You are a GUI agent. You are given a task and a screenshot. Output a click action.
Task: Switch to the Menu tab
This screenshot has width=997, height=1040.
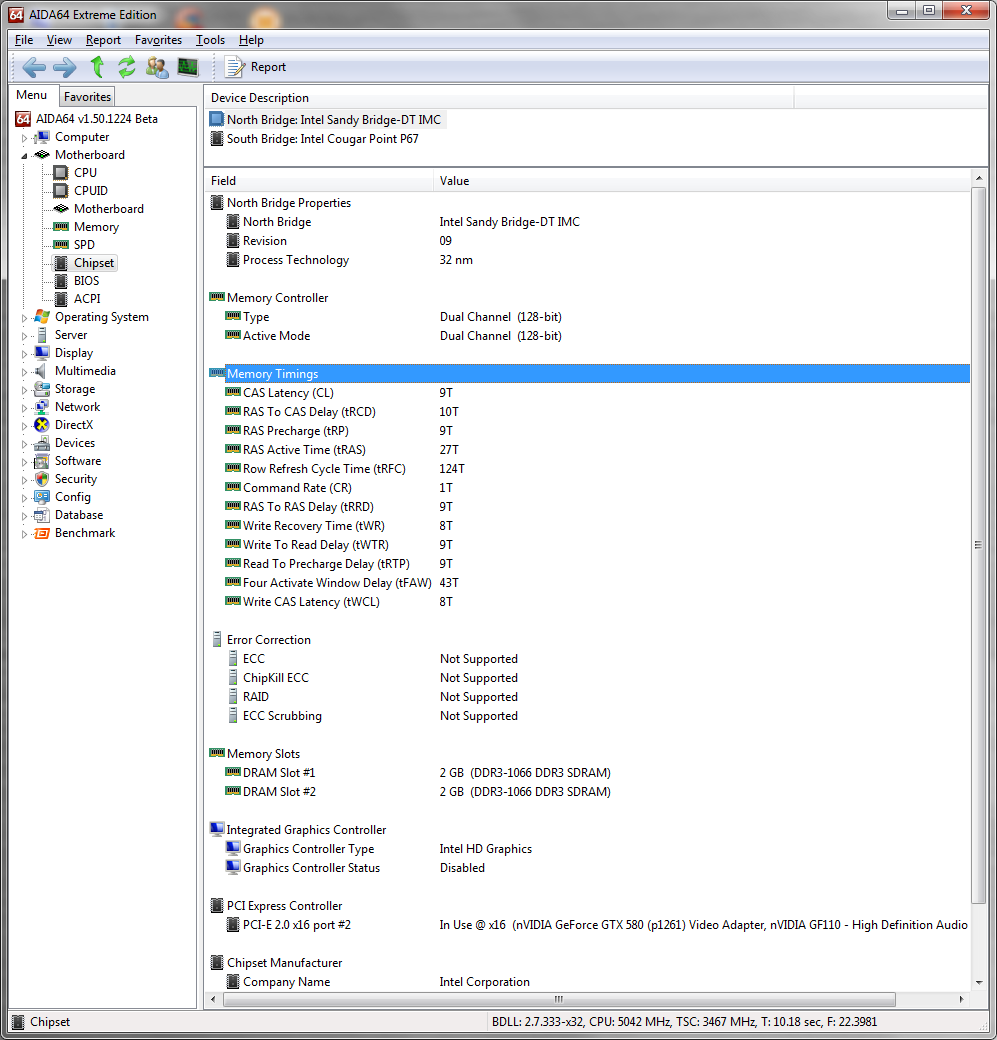click(x=32, y=95)
